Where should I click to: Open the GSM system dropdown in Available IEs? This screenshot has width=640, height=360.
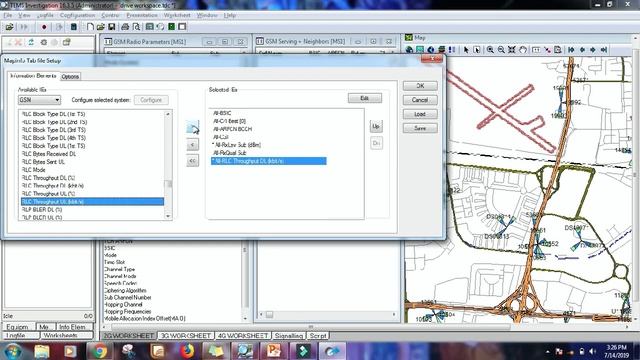pos(40,100)
